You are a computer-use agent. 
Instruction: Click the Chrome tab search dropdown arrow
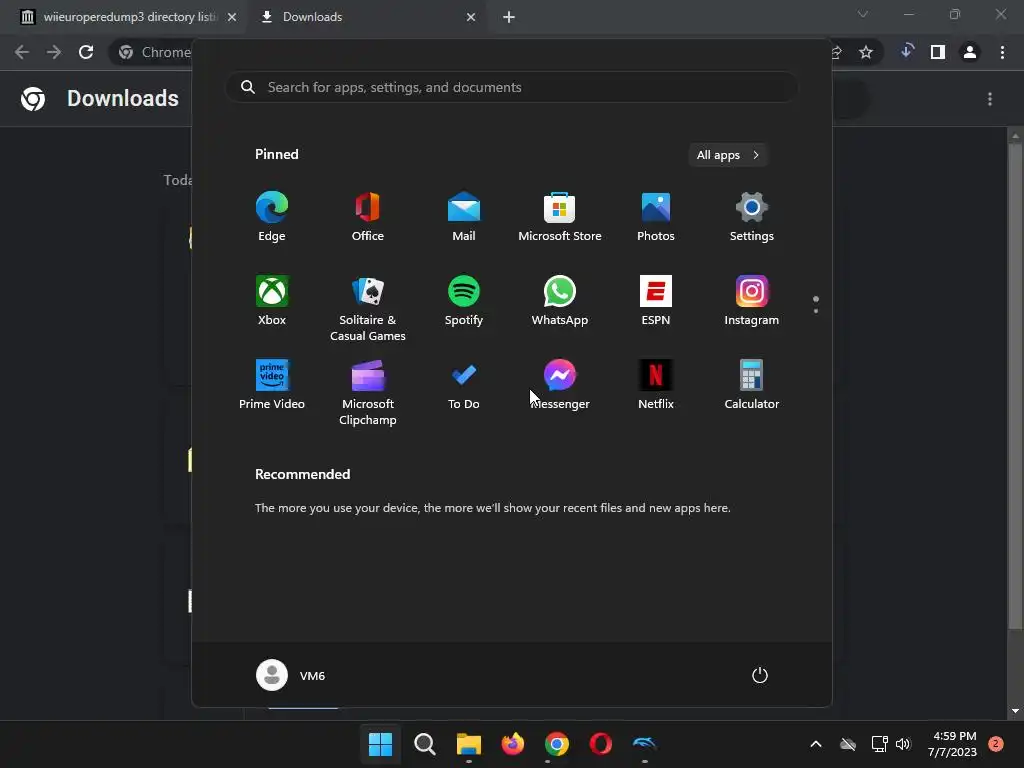(x=863, y=14)
